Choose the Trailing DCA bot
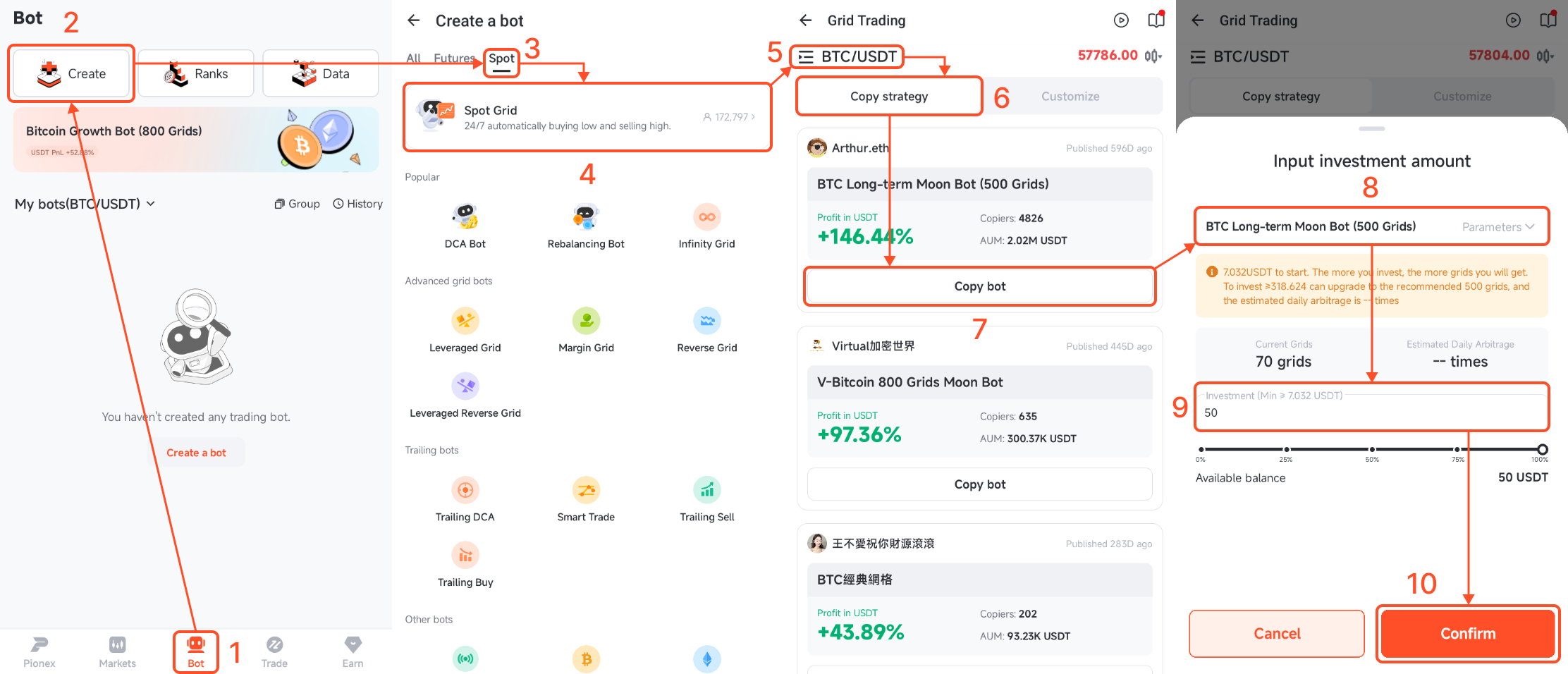1568x674 pixels. [x=465, y=499]
